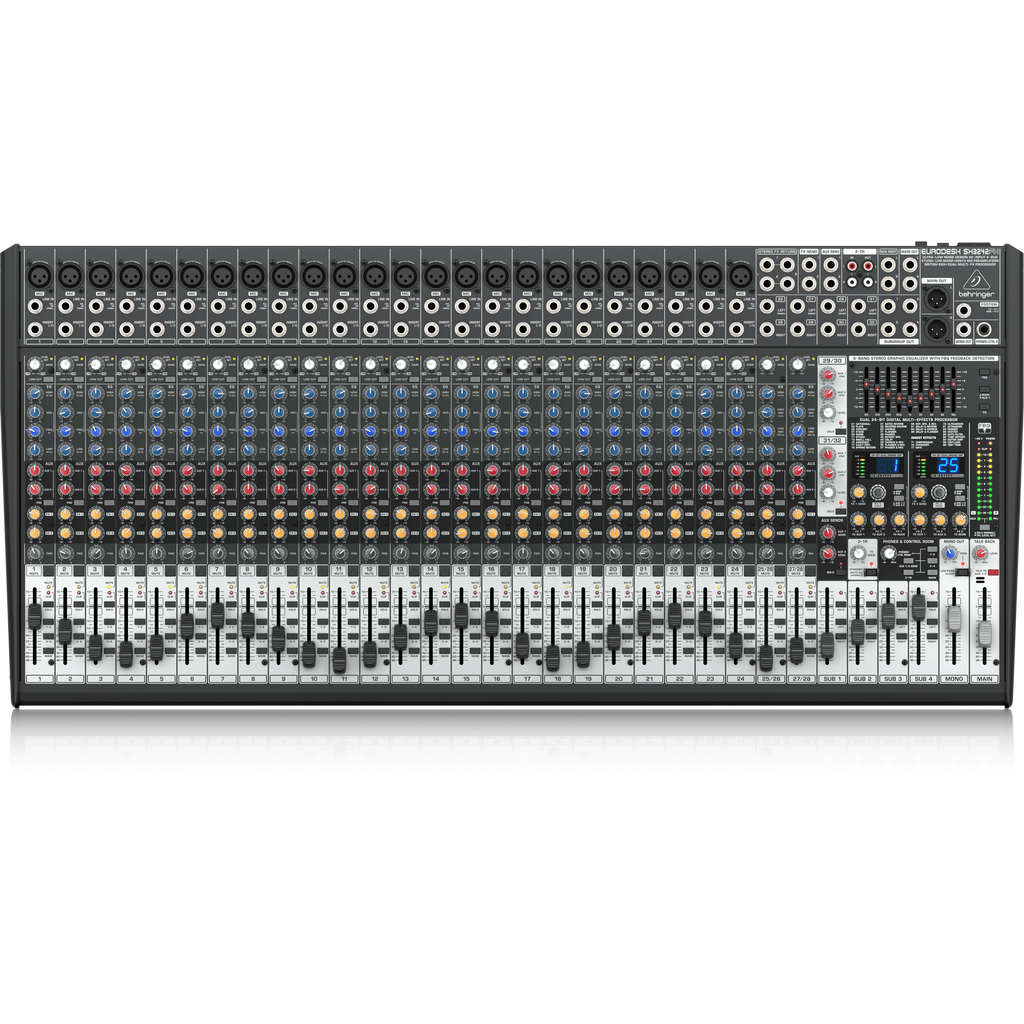Click the MAIN label below the fader

click(985, 679)
